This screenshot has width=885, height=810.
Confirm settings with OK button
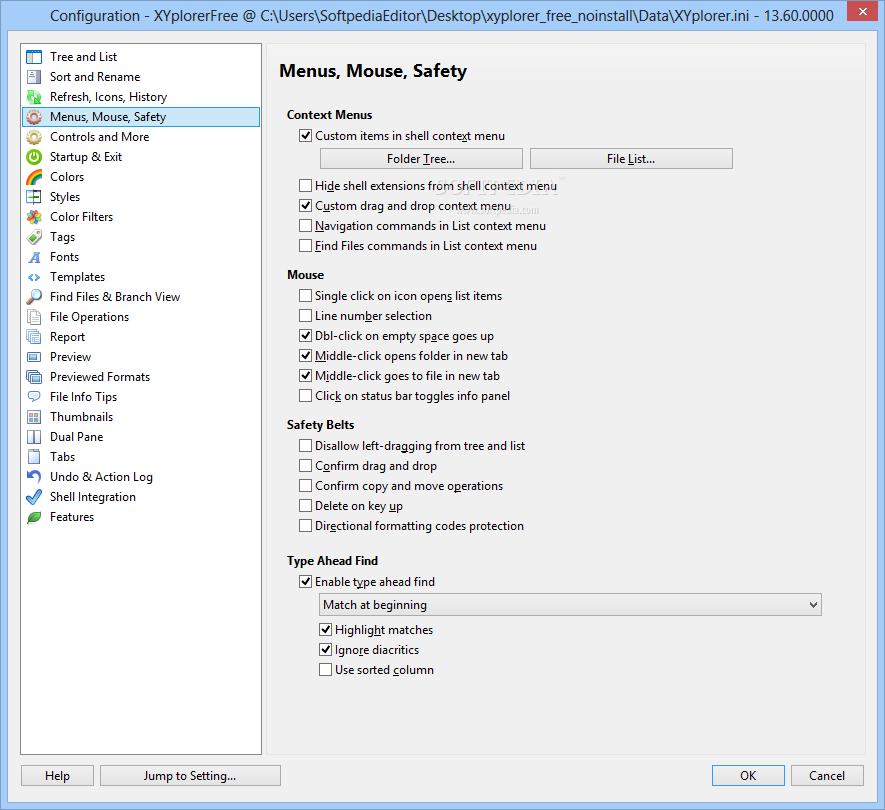click(748, 776)
